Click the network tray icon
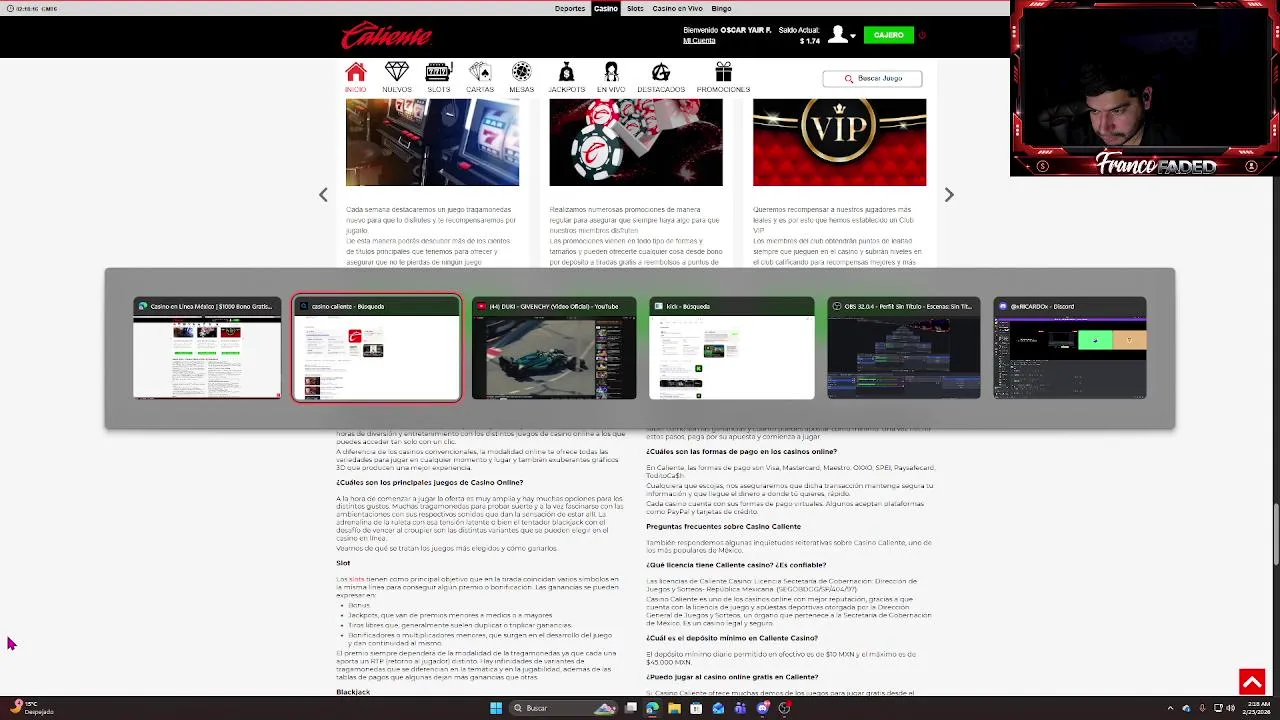This screenshot has height=720, width=1280. tap(1218, 708)
